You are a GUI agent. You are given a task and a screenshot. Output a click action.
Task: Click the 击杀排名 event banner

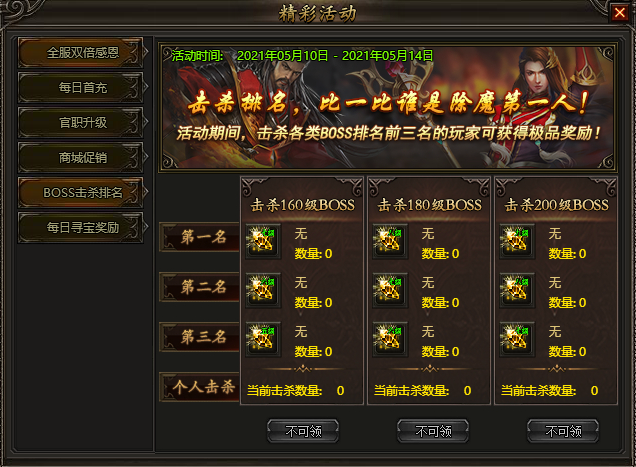388,107
